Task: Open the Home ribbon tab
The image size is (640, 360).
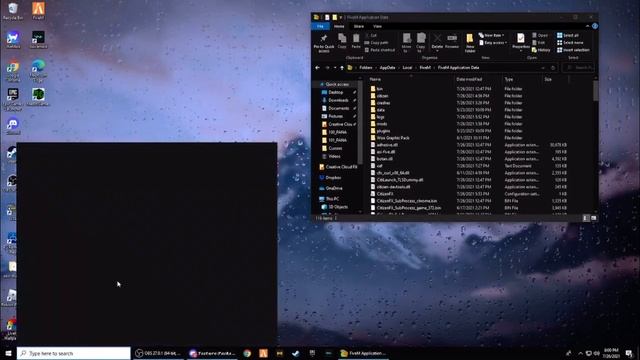Action: (339, 27)
